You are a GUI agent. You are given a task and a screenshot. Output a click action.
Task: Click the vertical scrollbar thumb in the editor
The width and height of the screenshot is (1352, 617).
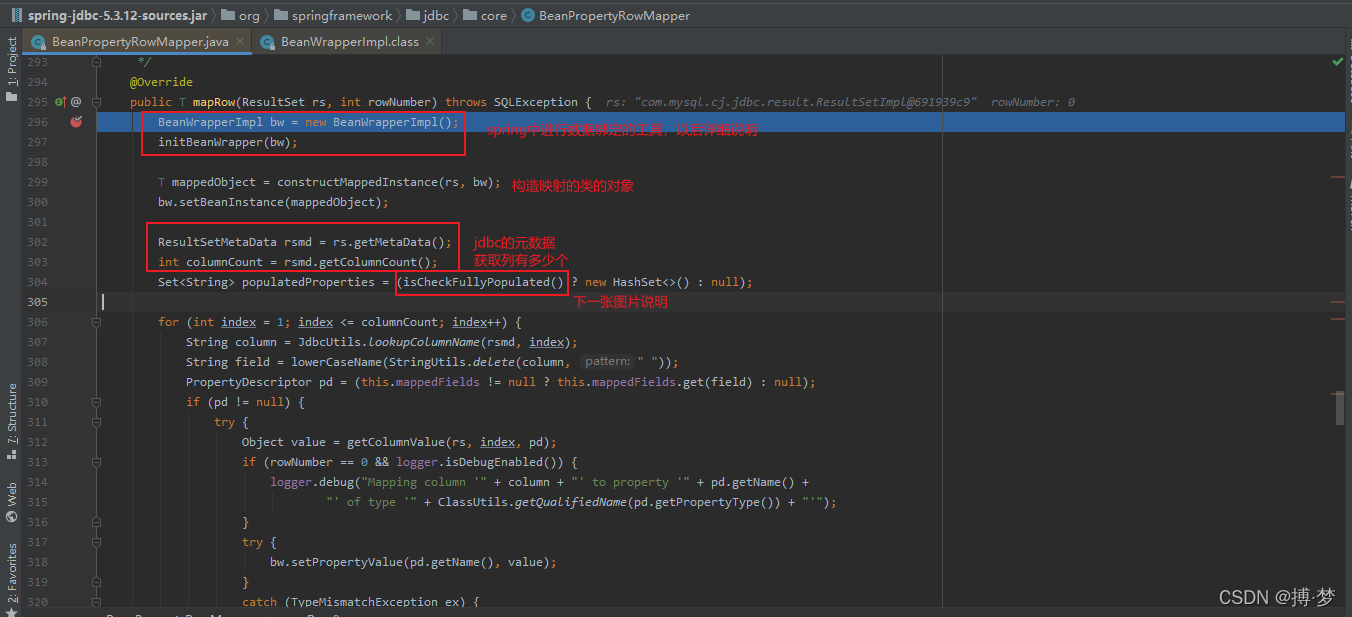pyautogui.click(x=1338, y=408)
